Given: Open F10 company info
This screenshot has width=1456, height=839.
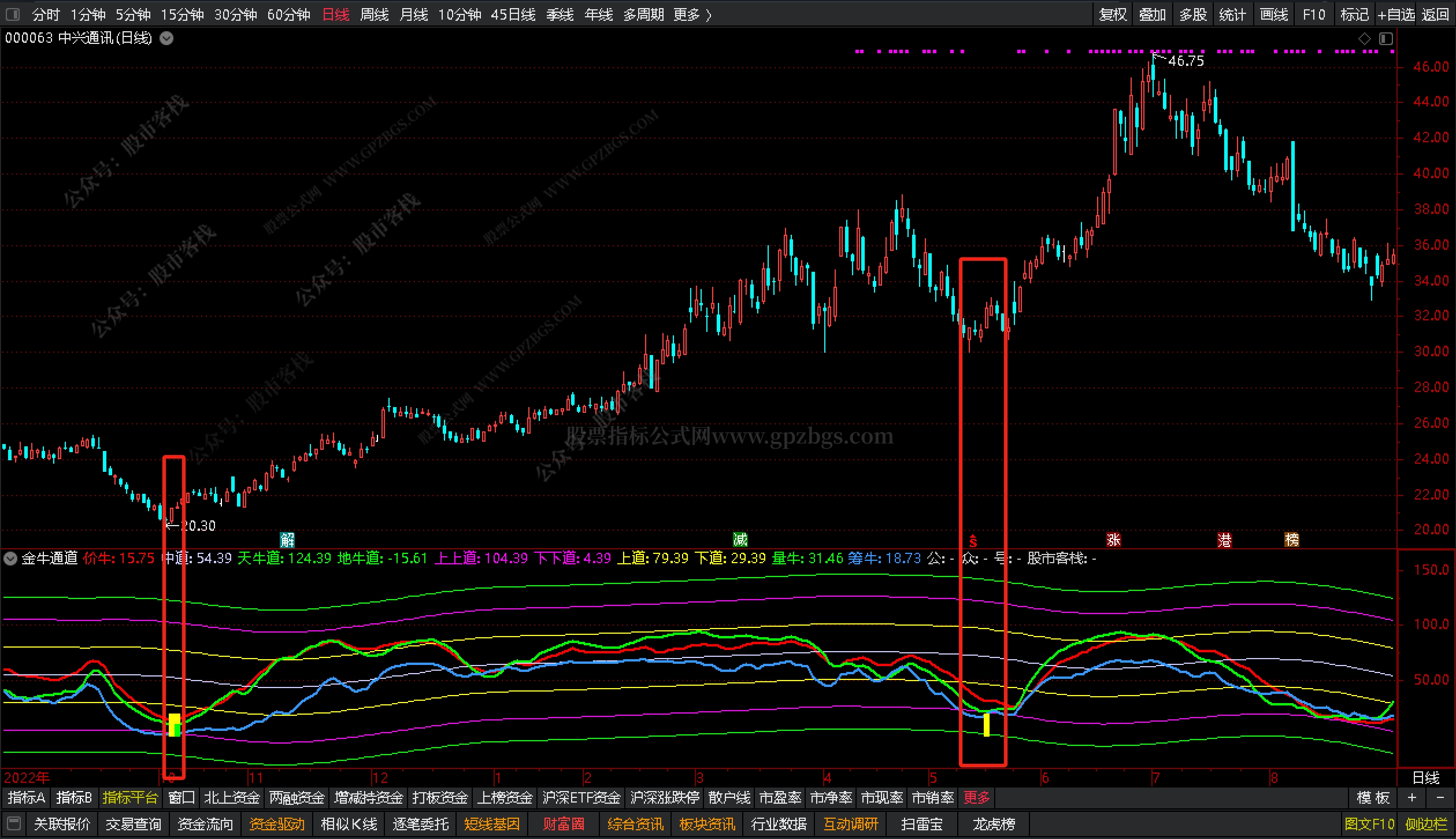Looking at the screenshot, I should (x=1314, y=14).
